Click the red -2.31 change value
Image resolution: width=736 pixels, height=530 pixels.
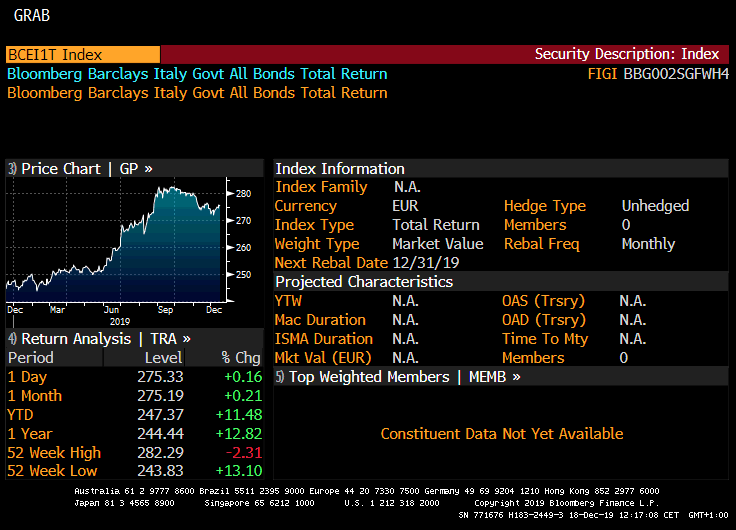click(x=244, y=453)
